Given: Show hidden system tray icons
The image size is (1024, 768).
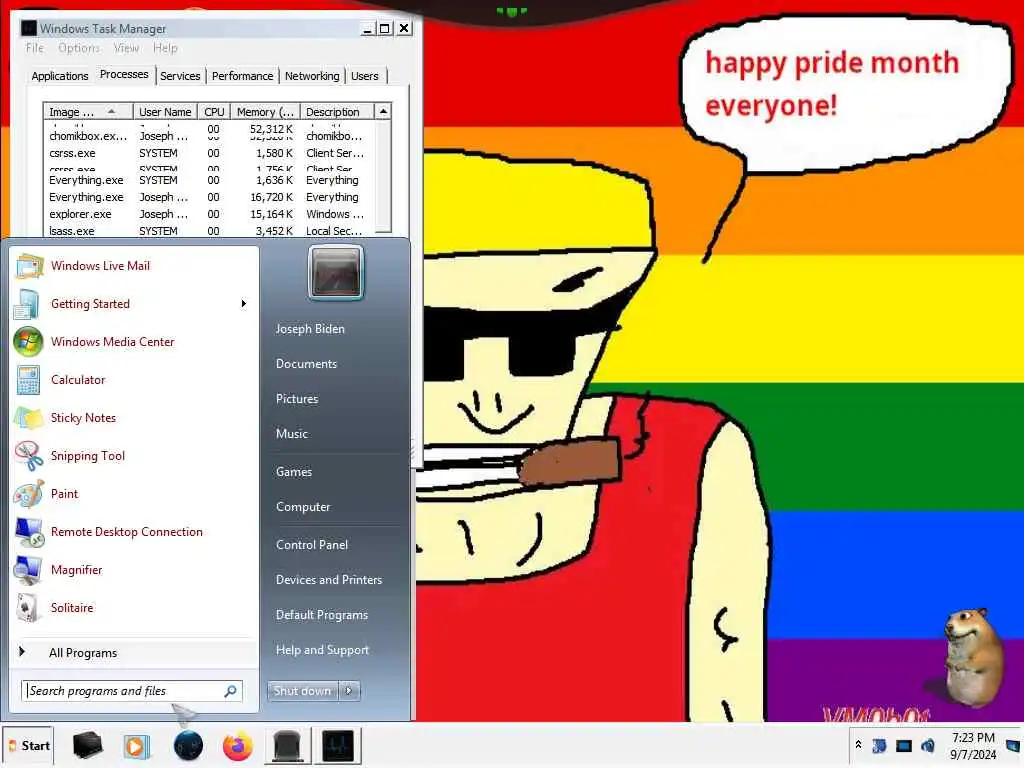Looking at the screenshot, I should tap(858, 745).
